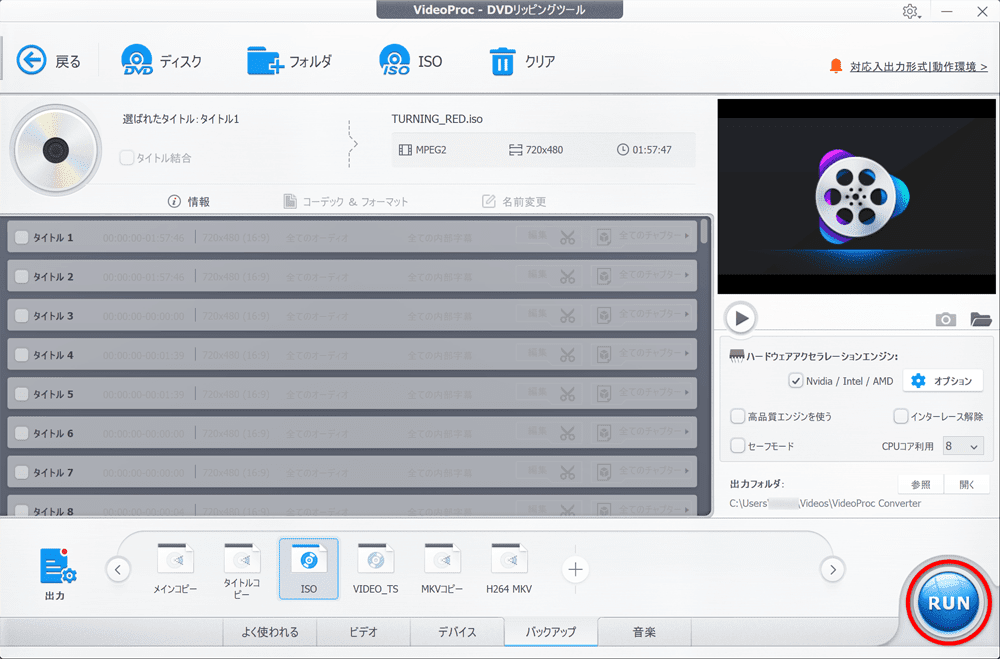Open output folder icon under preview

980,319
